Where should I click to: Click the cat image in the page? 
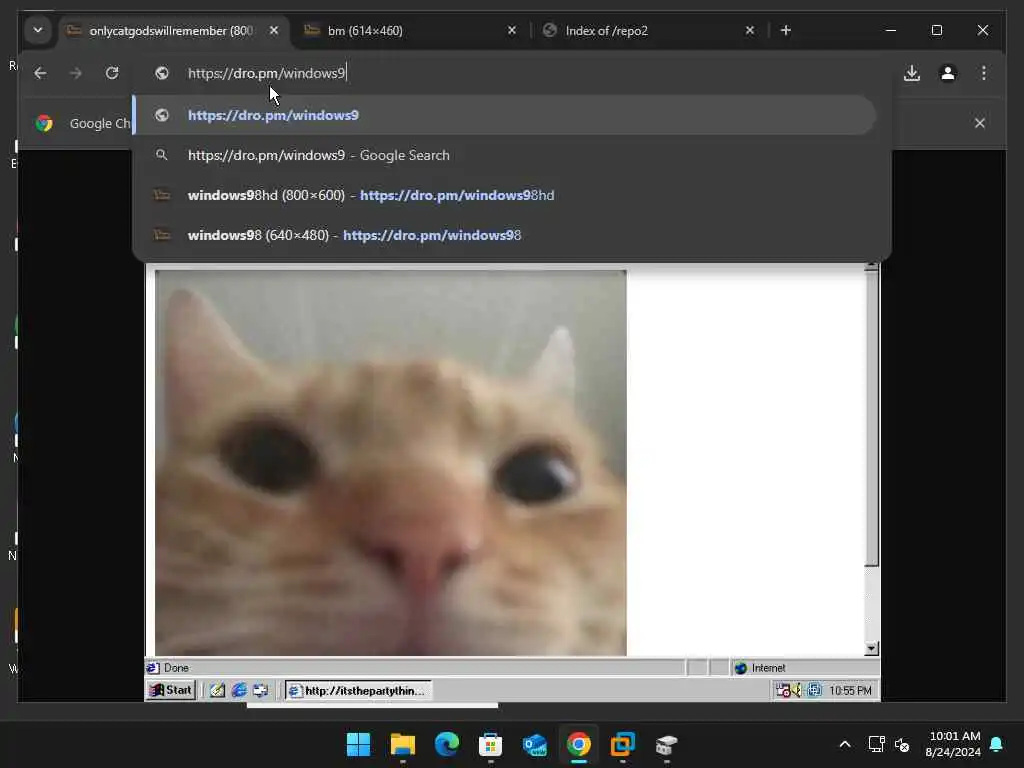[391, 462]
